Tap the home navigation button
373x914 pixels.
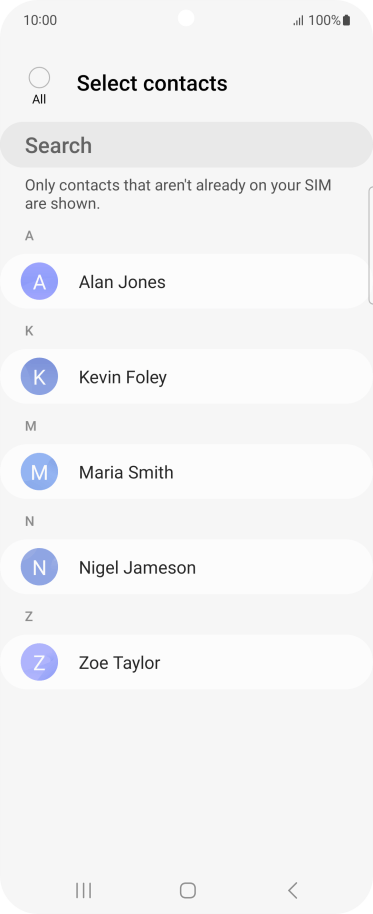tap(188, 890)
